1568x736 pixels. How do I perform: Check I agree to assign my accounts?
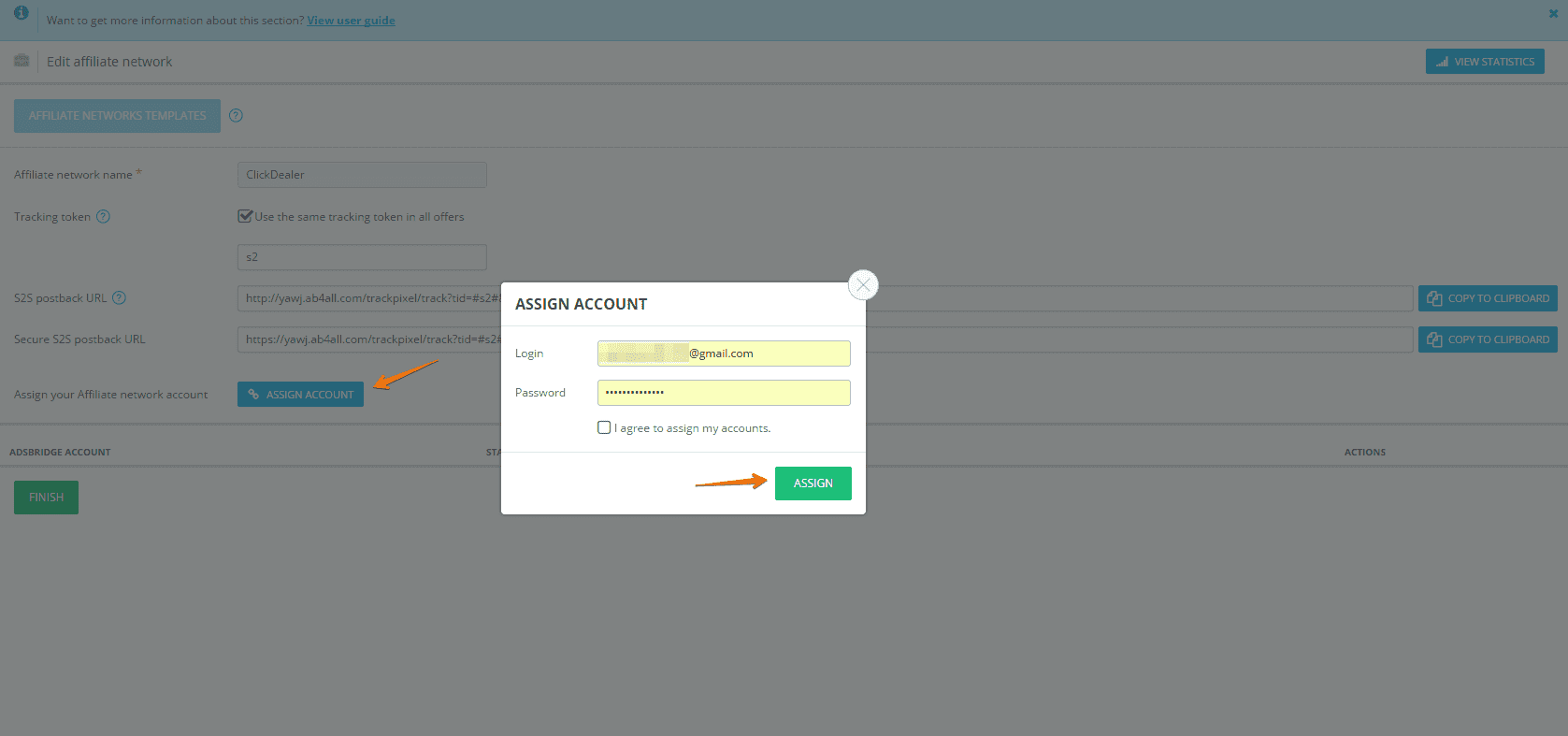pyautogui.click(x=604, y=427)
